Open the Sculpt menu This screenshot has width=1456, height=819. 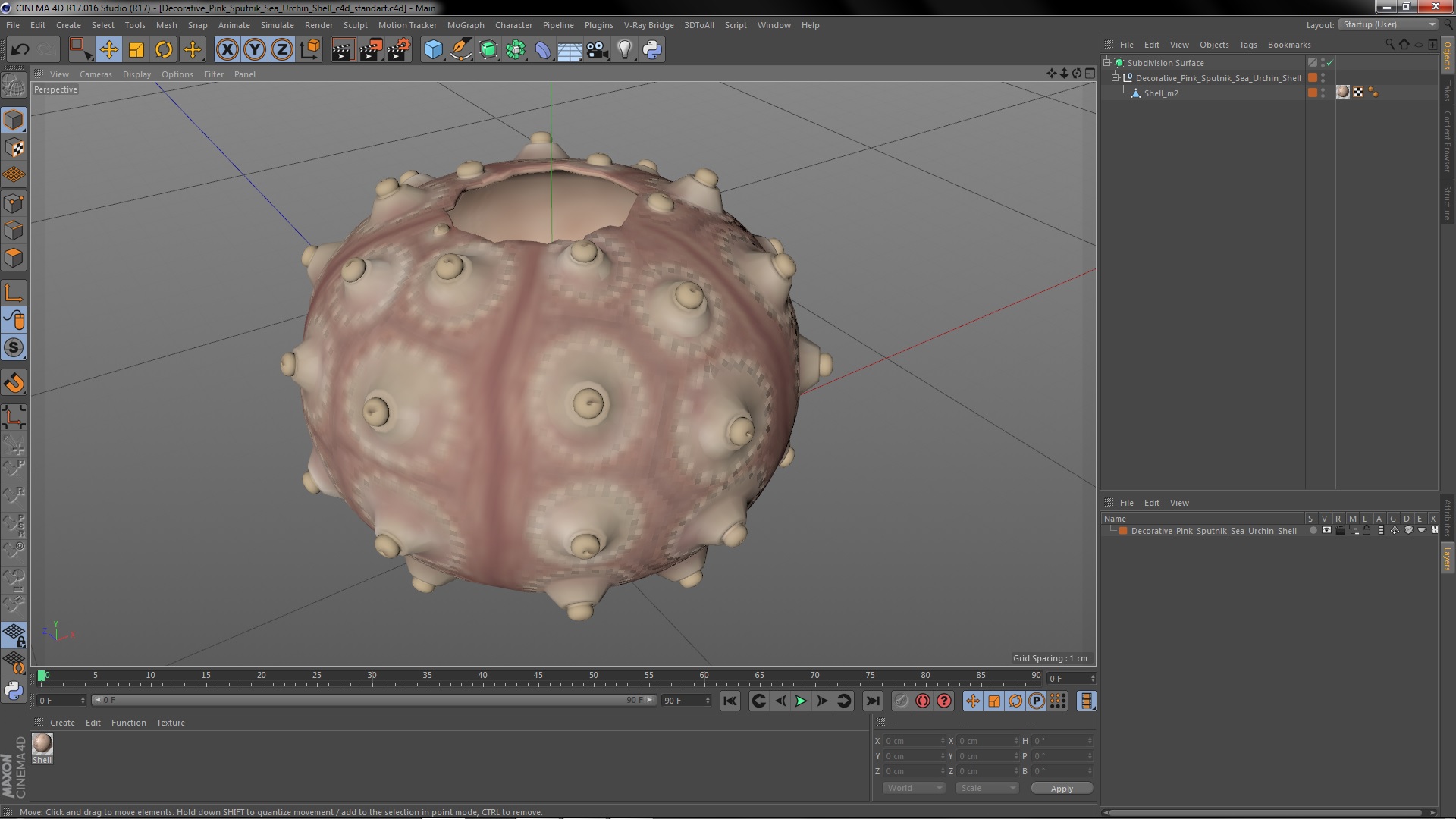[355, 25]
